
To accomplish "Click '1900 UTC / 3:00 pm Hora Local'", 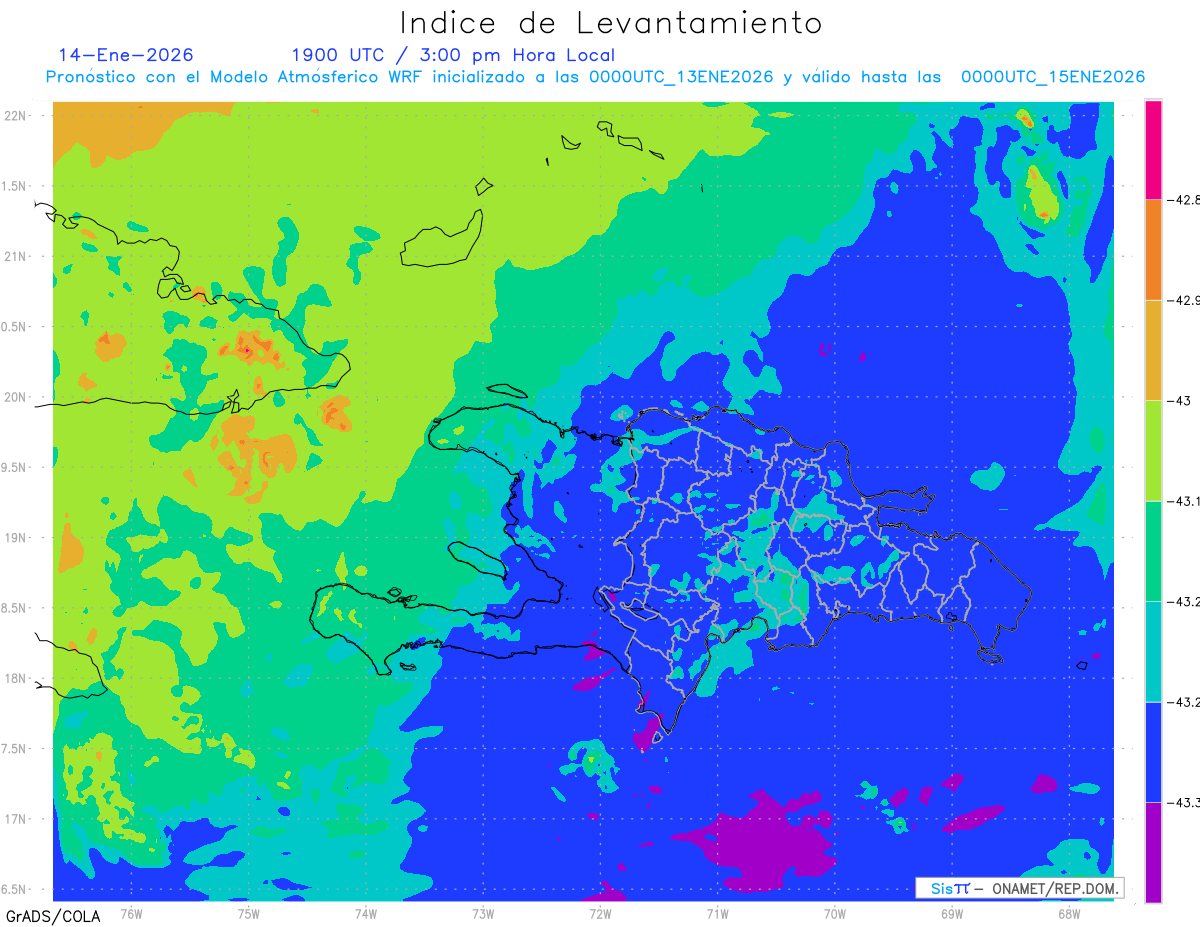I will point(453,56).
